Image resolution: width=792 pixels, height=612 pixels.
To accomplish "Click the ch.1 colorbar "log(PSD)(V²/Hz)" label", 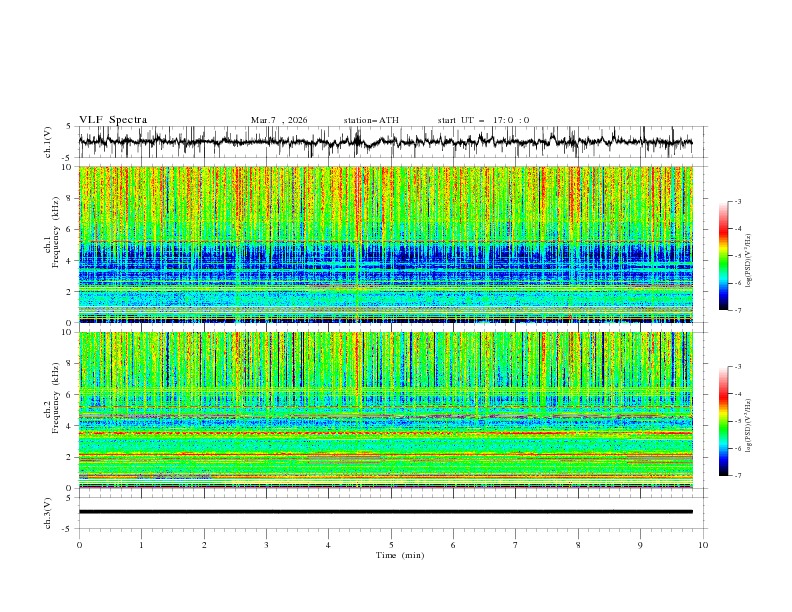I will (x=749, y=261).
